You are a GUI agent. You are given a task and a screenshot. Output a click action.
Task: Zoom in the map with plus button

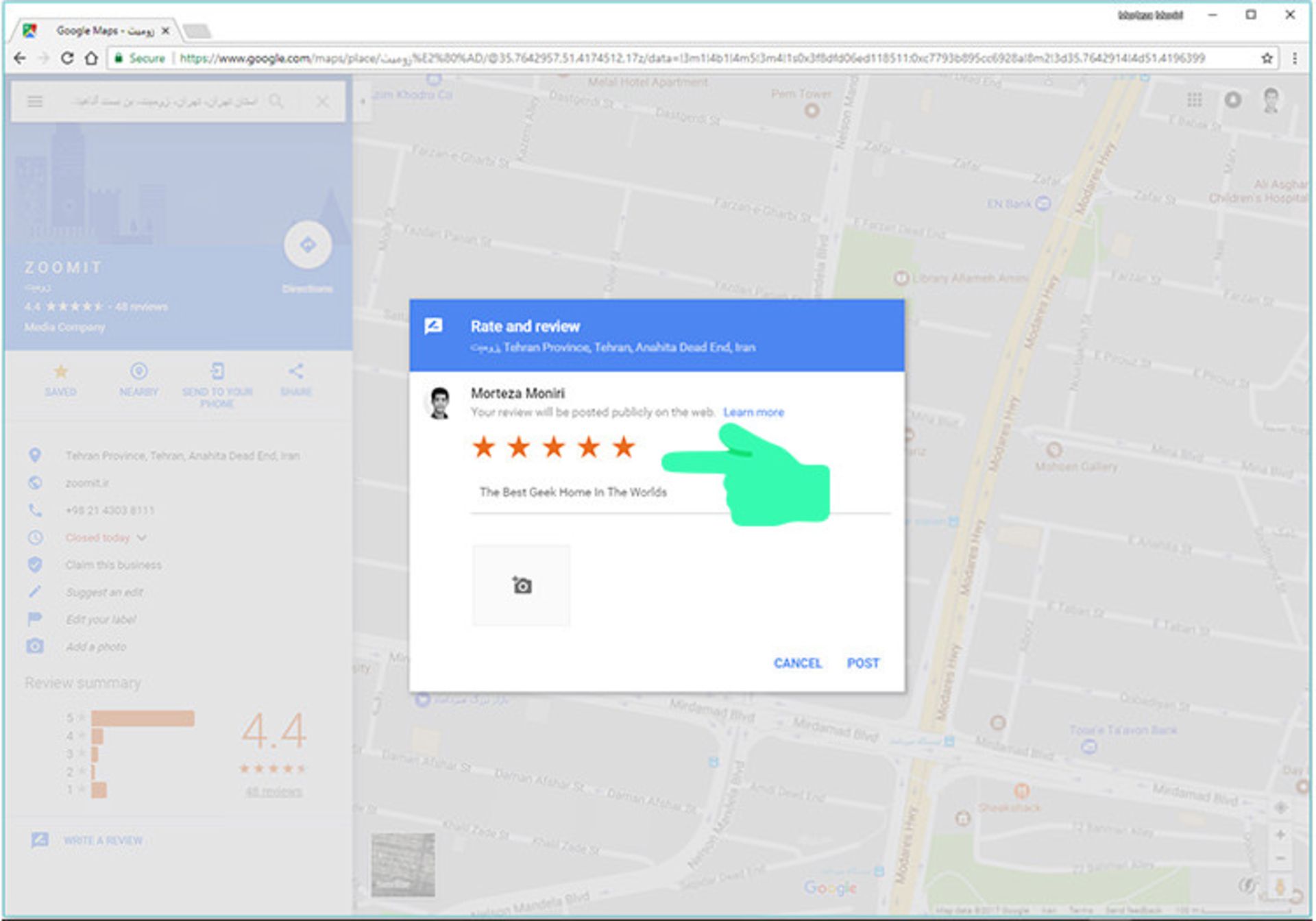(x=1280, y=835)
